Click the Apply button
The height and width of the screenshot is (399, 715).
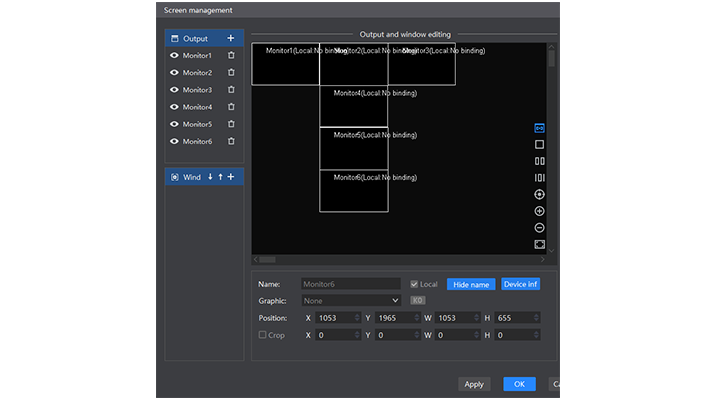474,384
